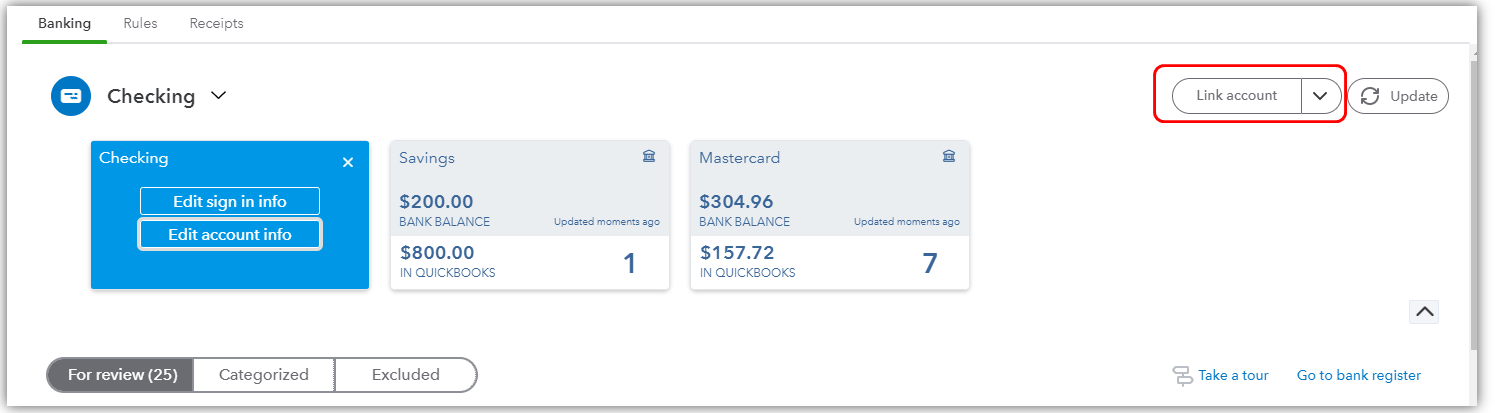Viewport: 1495px width, 413px height.
Task: Click the bank icon on the Savings card
Action: coord(649,157)
